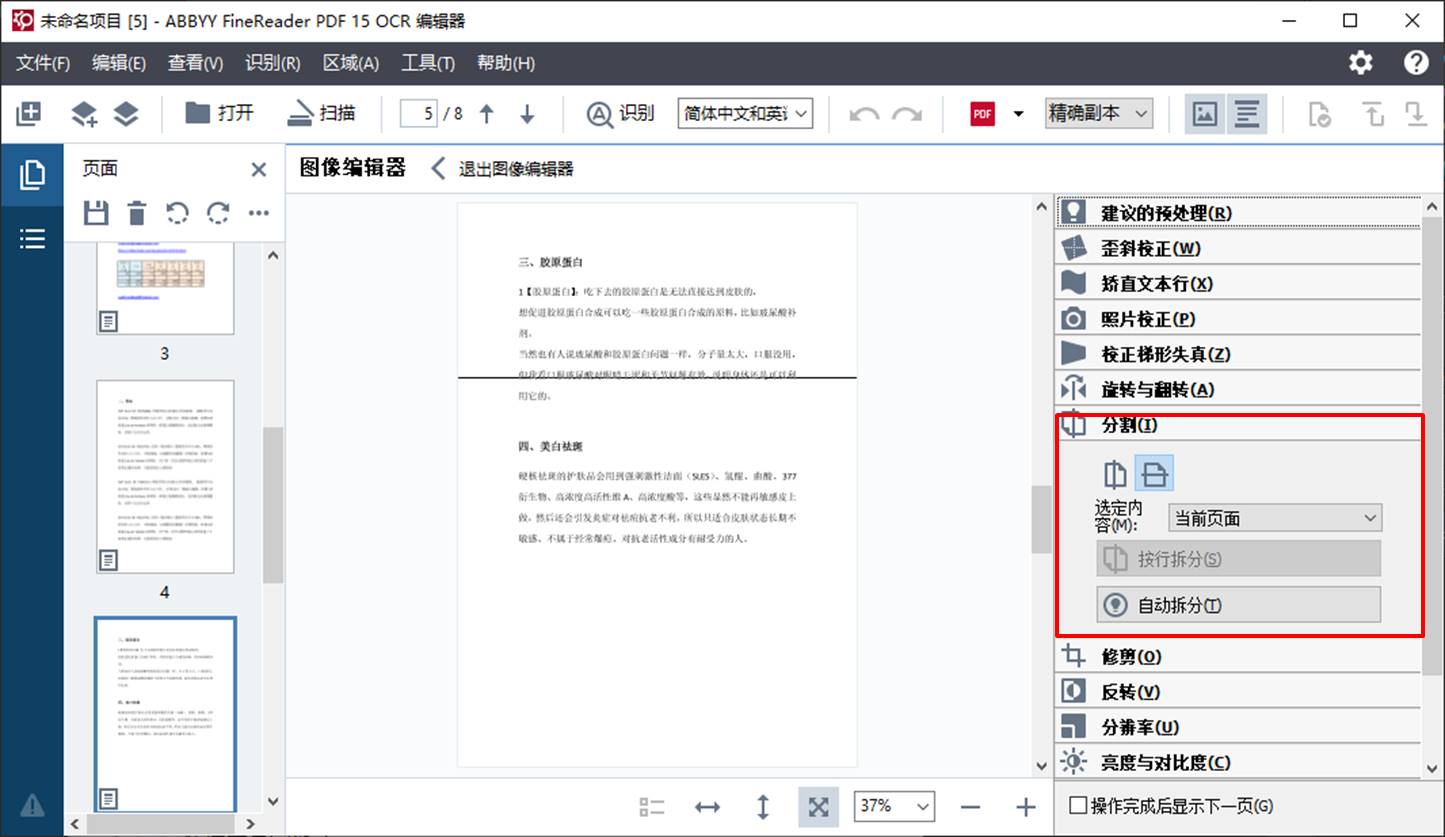The width and height of the screenshot is (1445, 837).
Task: Select the horizontal split icon
Action: coord(1154,474)
